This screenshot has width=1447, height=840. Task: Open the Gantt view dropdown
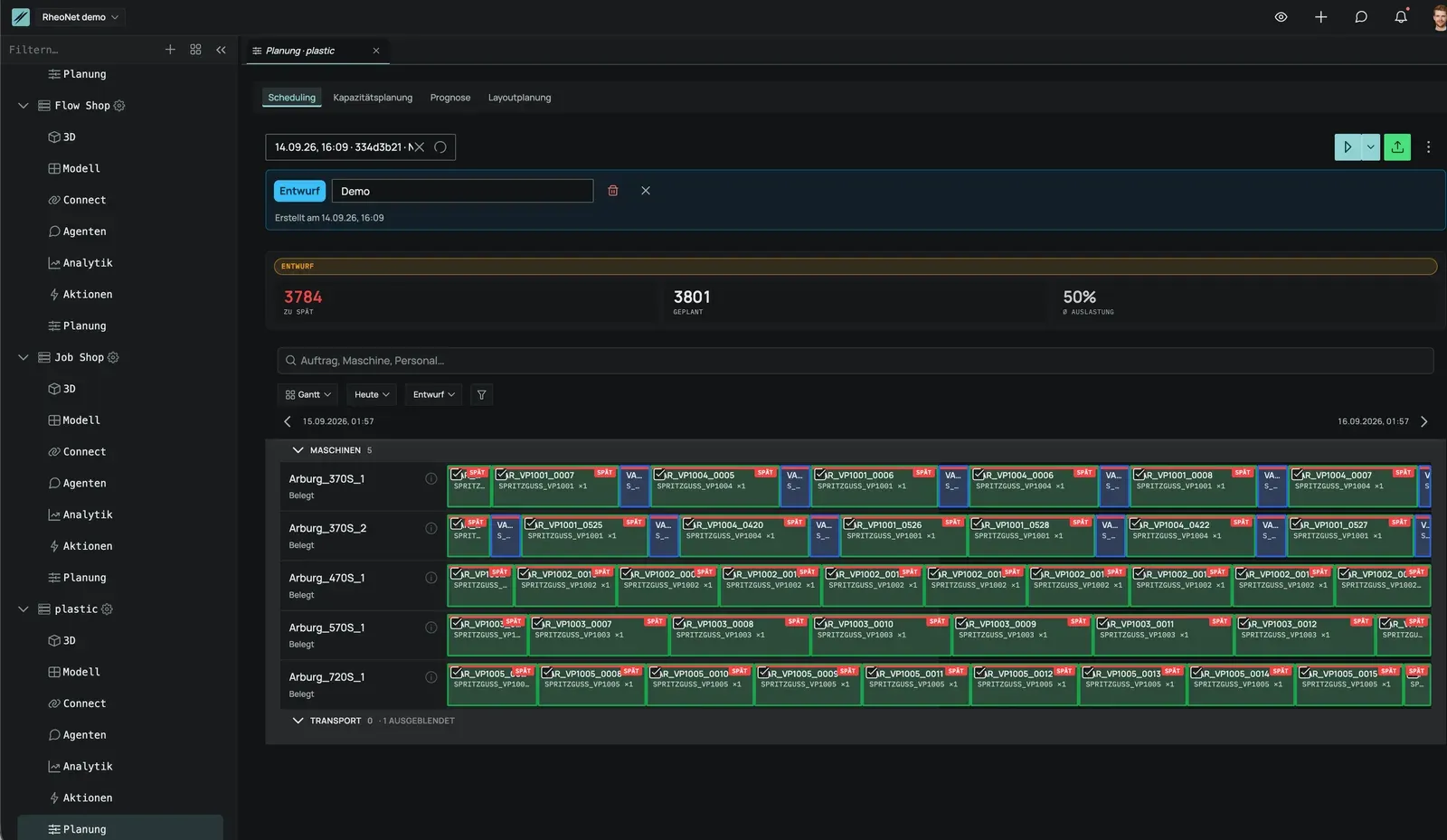308,395
